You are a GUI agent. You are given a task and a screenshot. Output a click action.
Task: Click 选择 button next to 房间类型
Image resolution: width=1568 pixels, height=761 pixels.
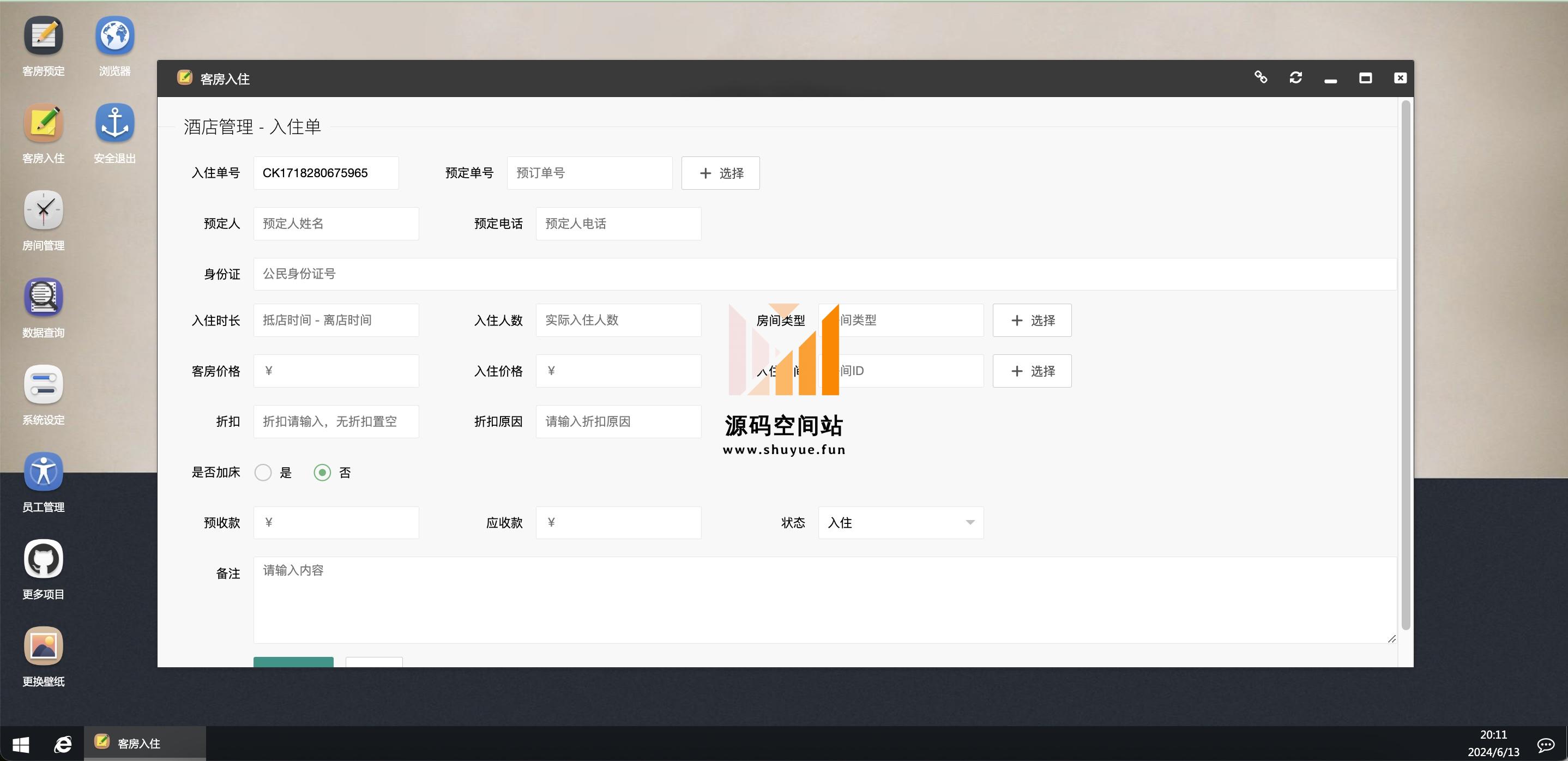pos(1032,320)
